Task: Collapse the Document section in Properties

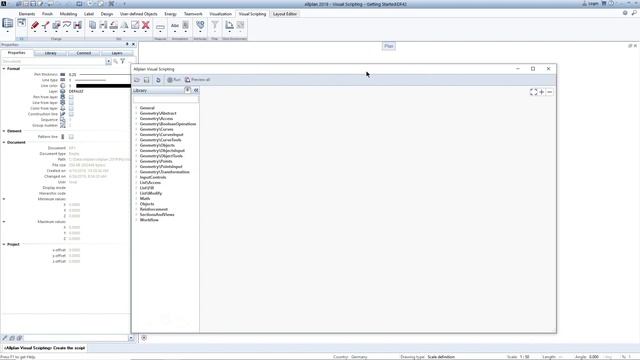Action: click(4, 142)
